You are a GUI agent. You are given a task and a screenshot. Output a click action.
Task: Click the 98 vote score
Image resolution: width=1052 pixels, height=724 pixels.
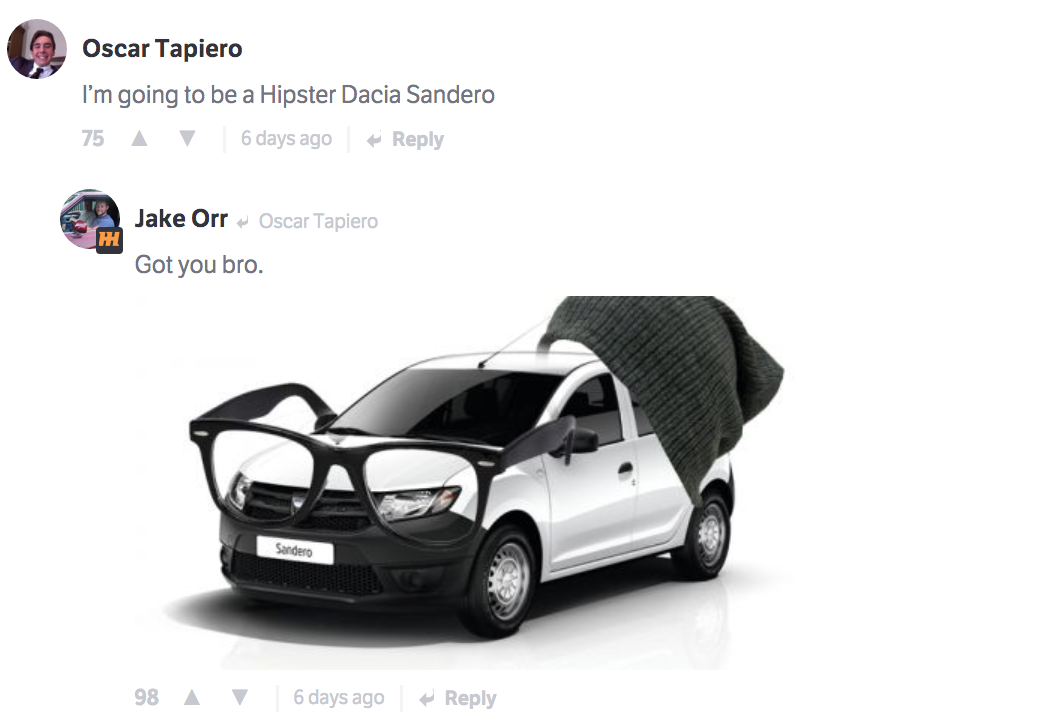[x=146, y=697]
